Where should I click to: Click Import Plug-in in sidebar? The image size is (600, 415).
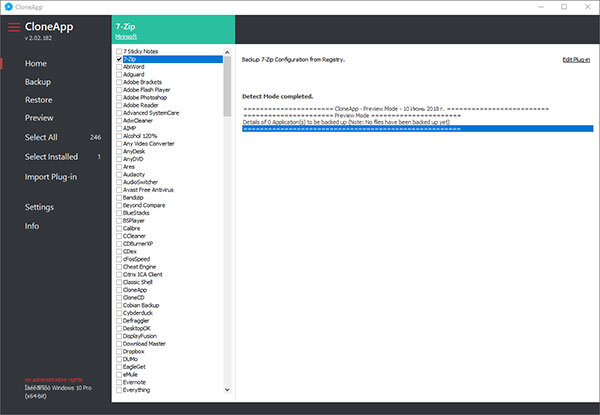51,177
